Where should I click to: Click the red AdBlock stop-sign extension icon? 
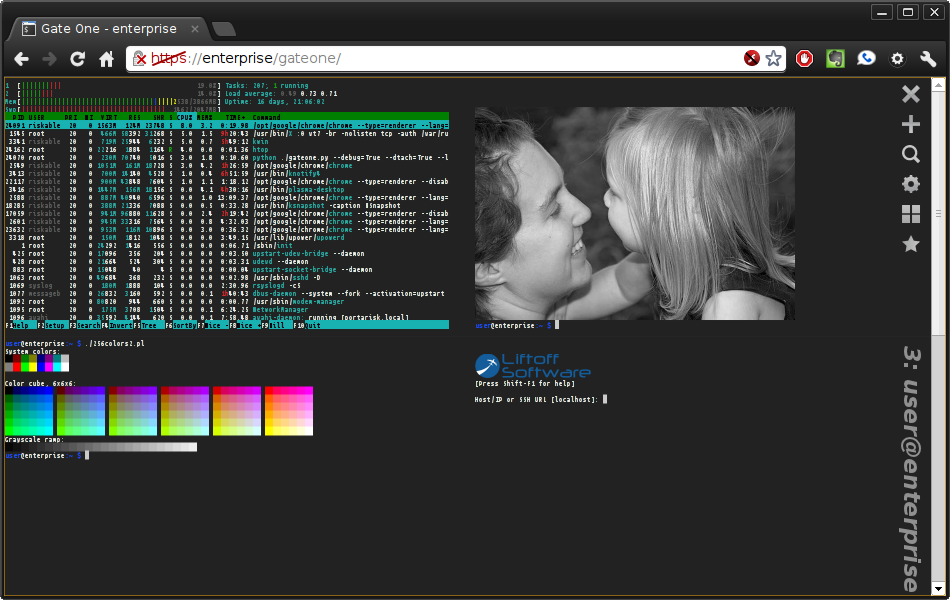coord(804,58)
